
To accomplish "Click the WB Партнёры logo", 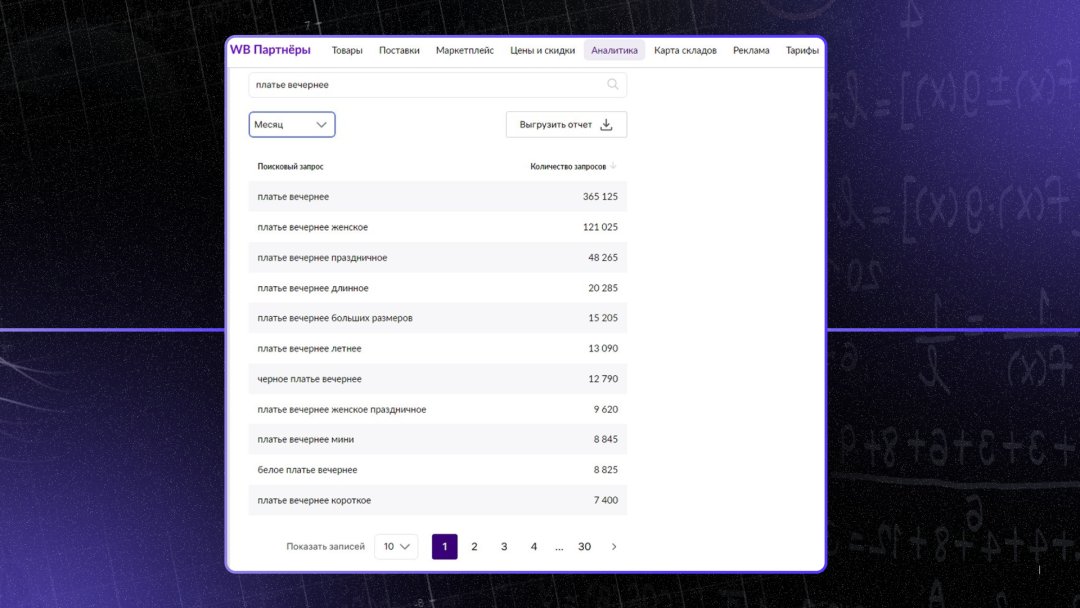I will [270, 50].
